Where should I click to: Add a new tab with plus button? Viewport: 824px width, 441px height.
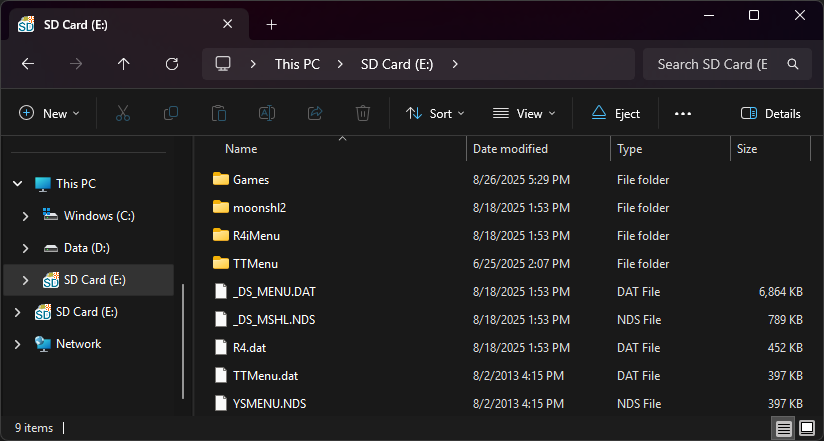[x=271, y=24]
